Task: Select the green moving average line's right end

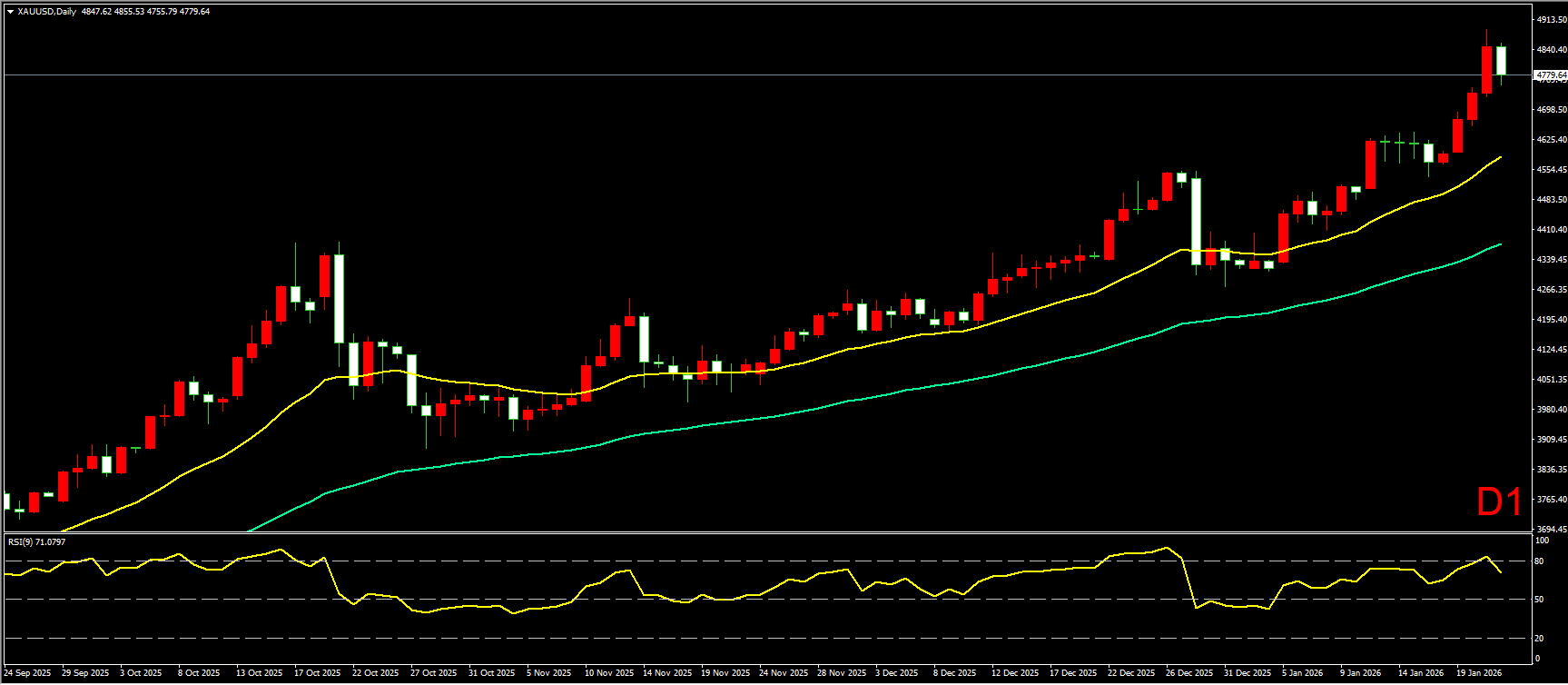Action: [x=1498, y=245]
